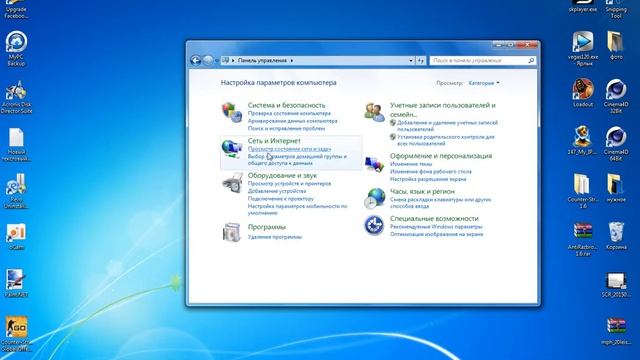This screenshot has height=360, width=640.
Task: Open the Программы heading link
Action: pyautogui.click(x=267, y=227)
